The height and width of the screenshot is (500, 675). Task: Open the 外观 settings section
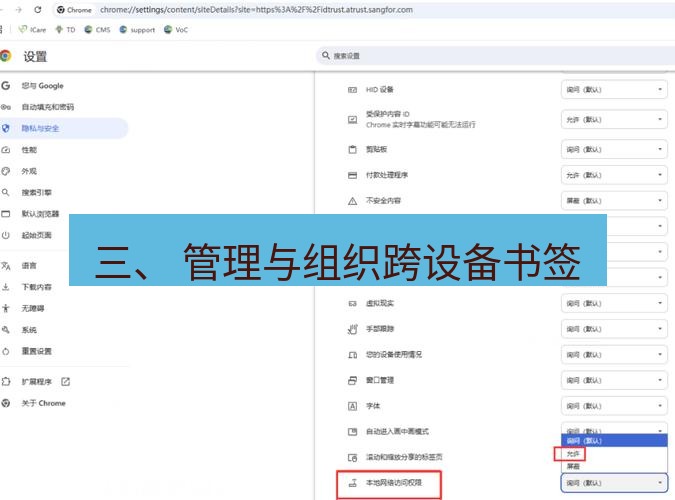(29, 171)
